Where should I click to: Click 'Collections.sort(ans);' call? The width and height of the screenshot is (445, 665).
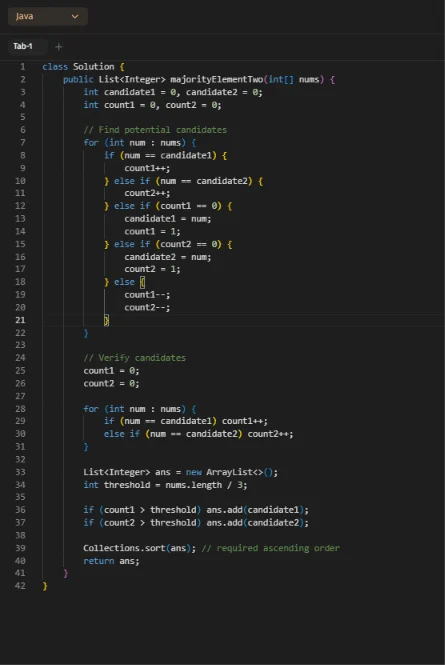(x=140, y=548)
